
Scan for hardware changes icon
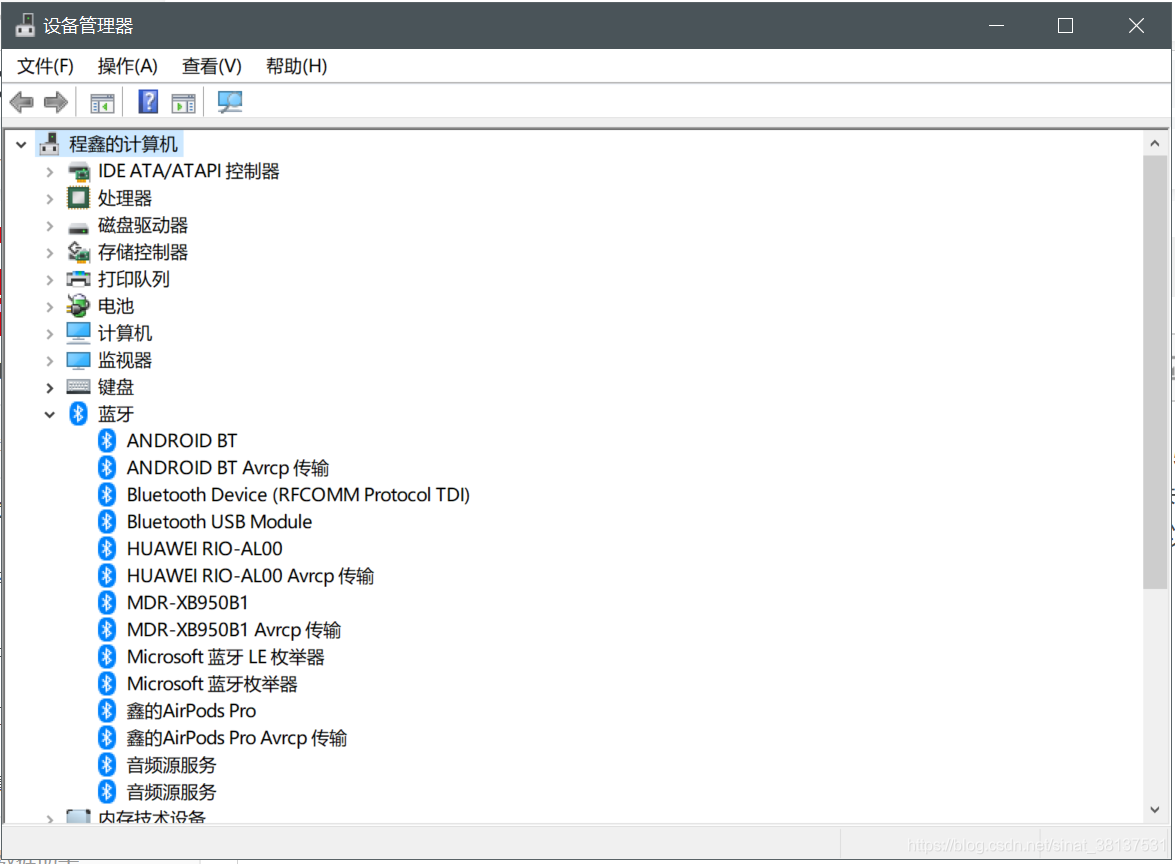[229, 102]
